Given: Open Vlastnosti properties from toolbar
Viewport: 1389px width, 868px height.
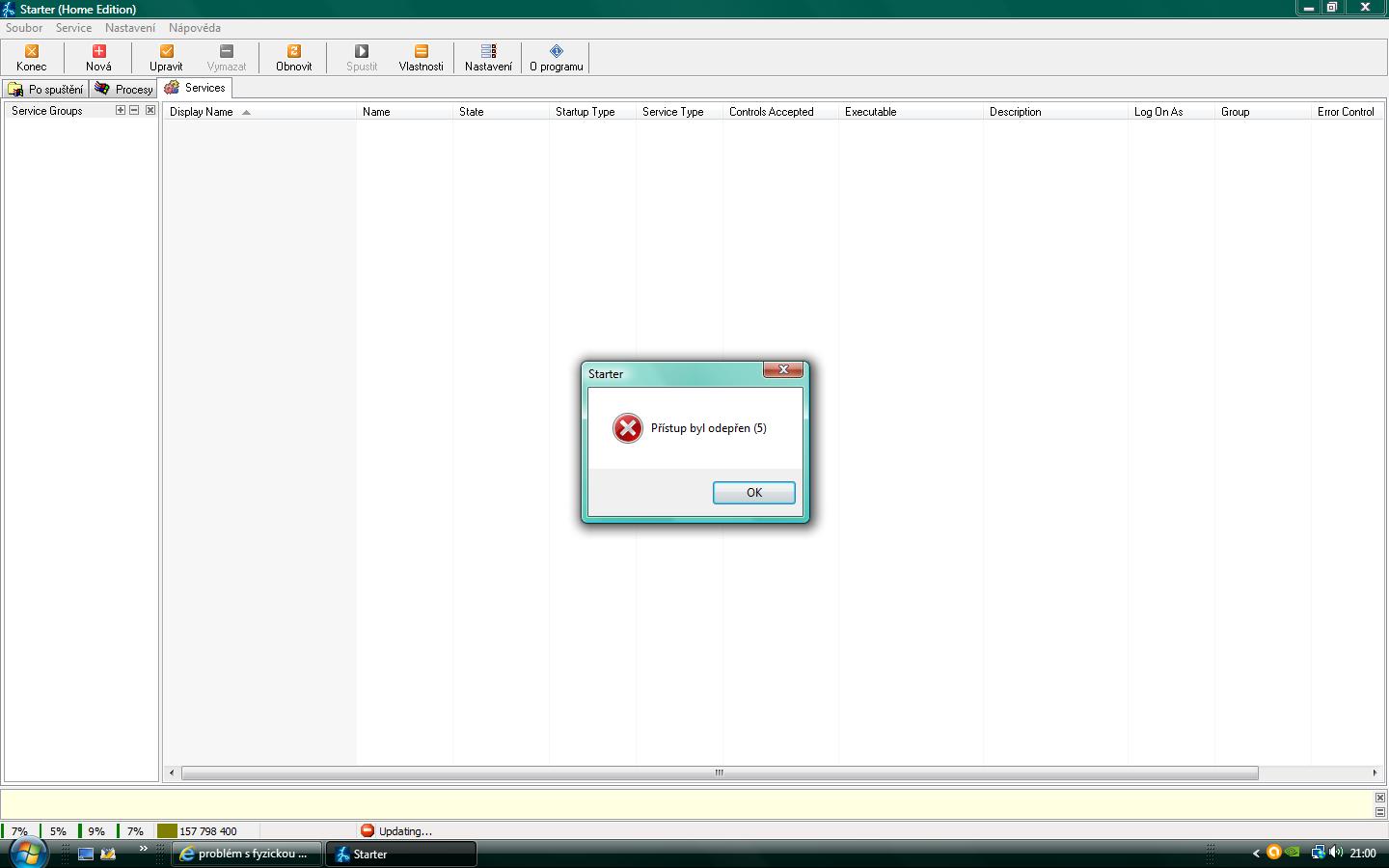Looking at the screenshot, I should (421, 51).
